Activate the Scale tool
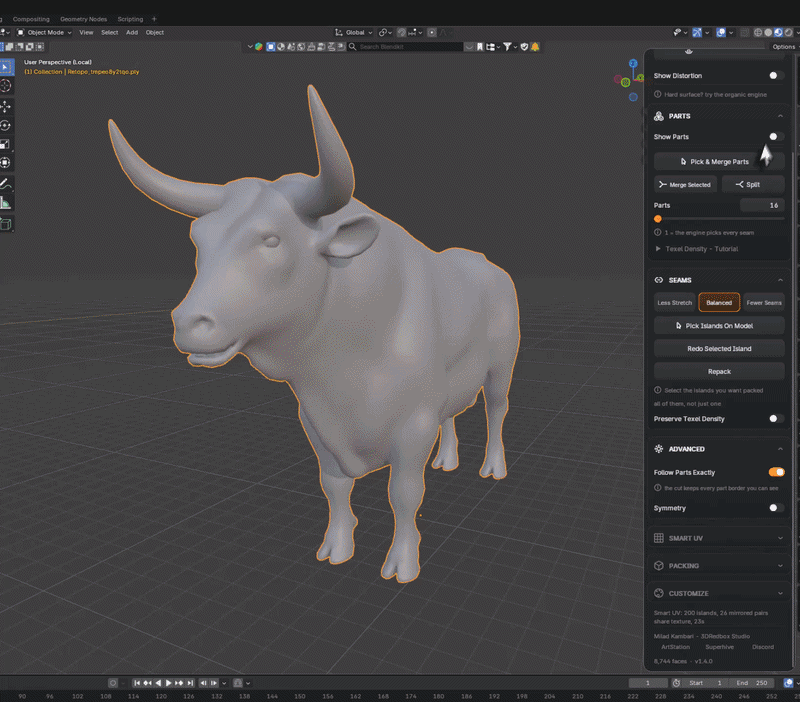 (6, 144)
